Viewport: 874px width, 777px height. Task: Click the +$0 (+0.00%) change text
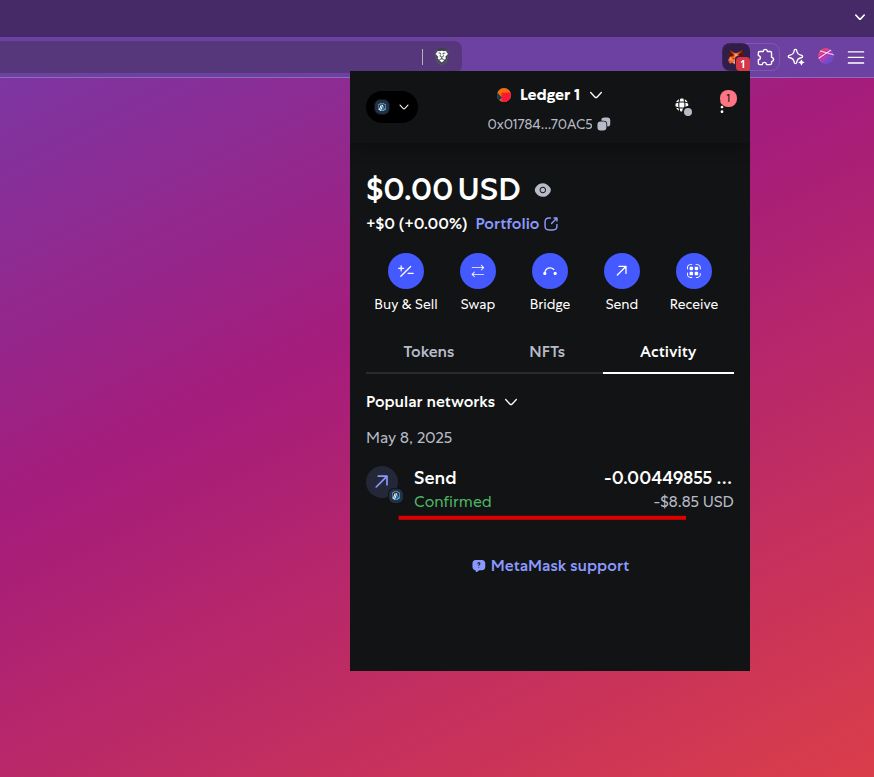pos(416,224)
